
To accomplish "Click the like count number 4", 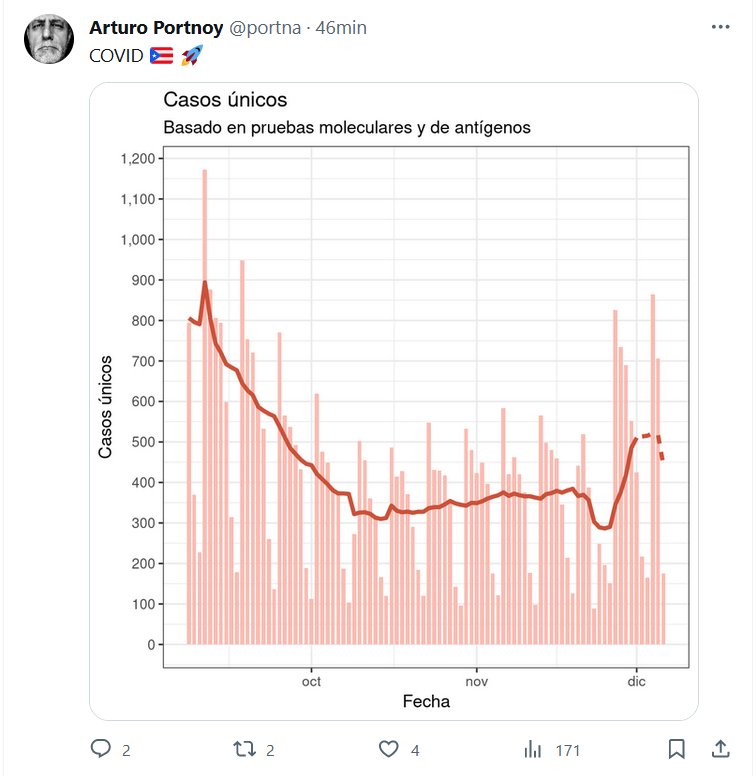I will point(414,750).
